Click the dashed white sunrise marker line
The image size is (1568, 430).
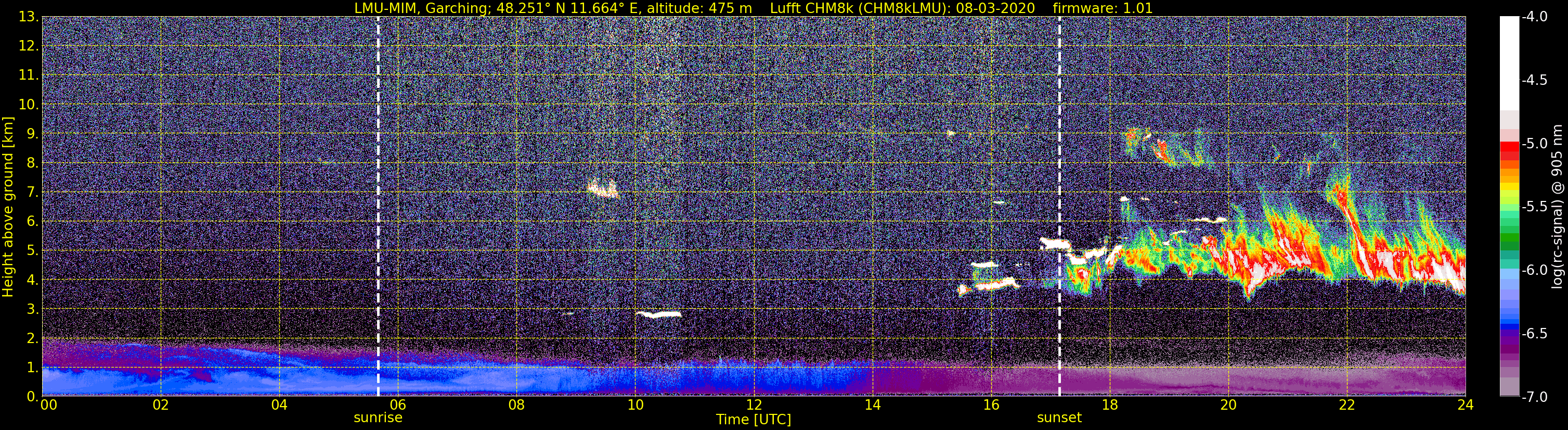tap(378, 207)
